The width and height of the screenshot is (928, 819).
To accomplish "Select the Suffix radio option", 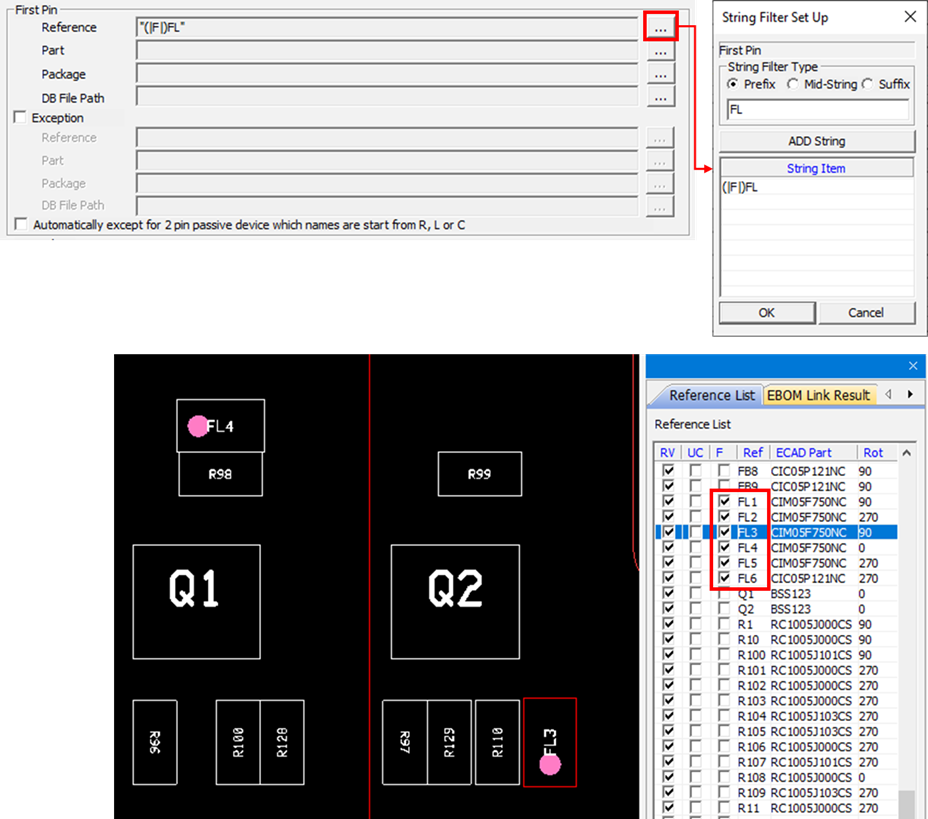I will (868, 85).
